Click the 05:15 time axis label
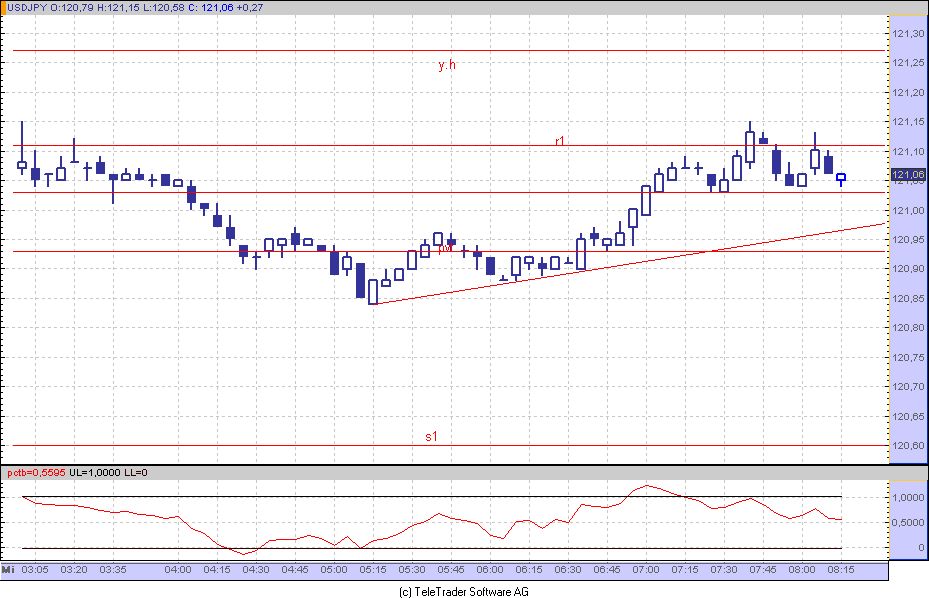Viewport: 929px width, 598px height. point(373,570)
